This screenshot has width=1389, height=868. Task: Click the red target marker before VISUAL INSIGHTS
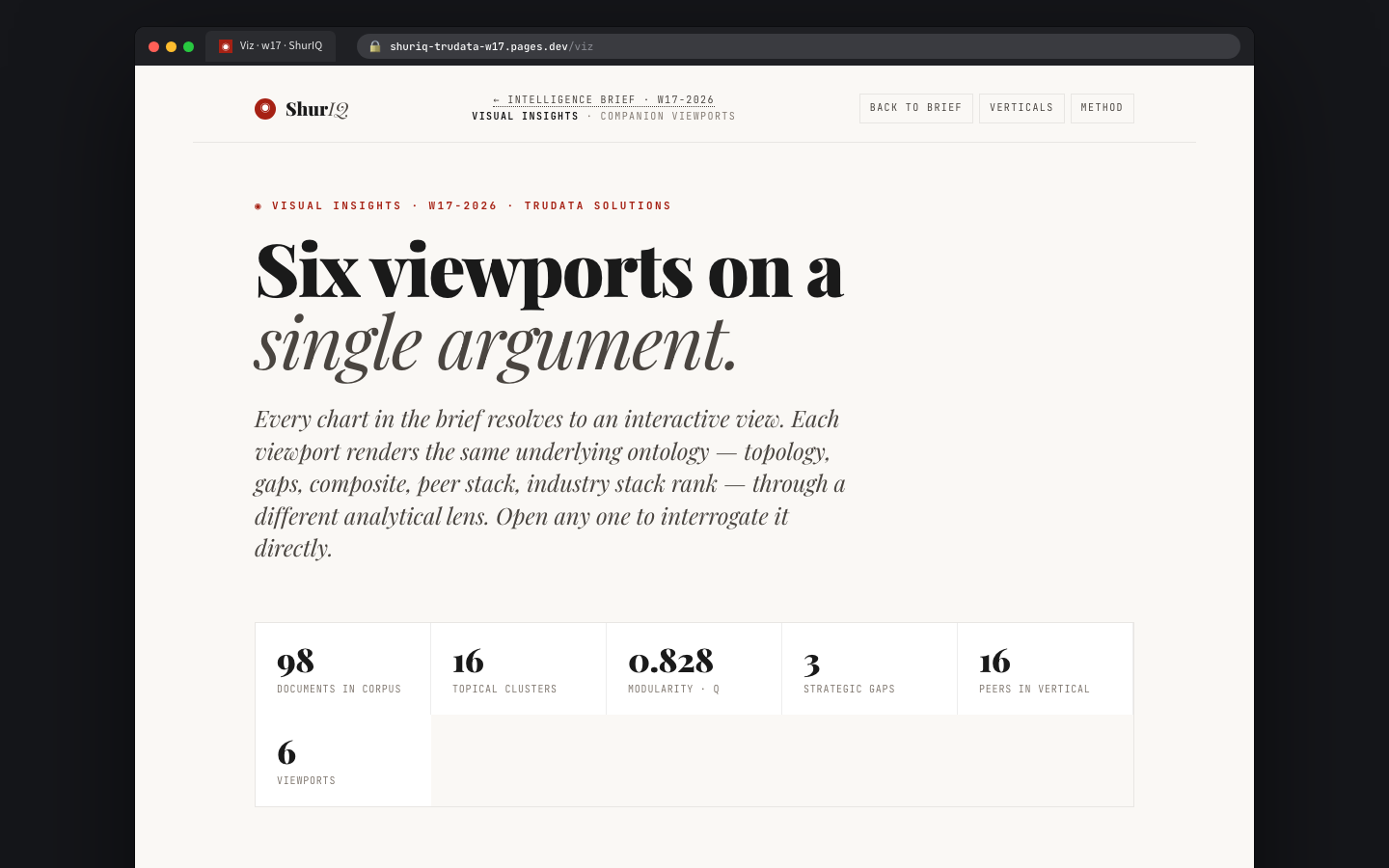258,205
